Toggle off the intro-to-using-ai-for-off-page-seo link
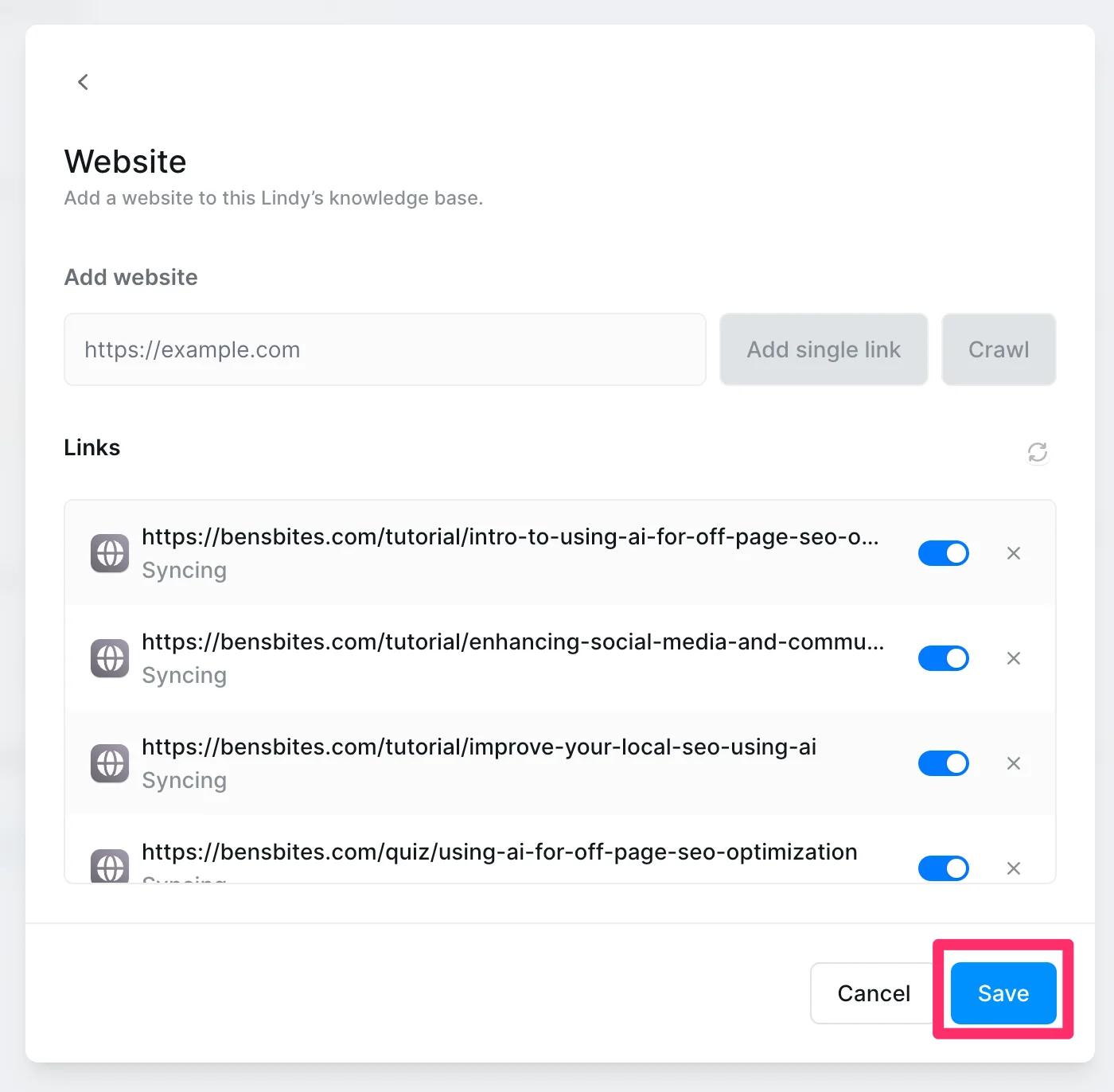 944,553
